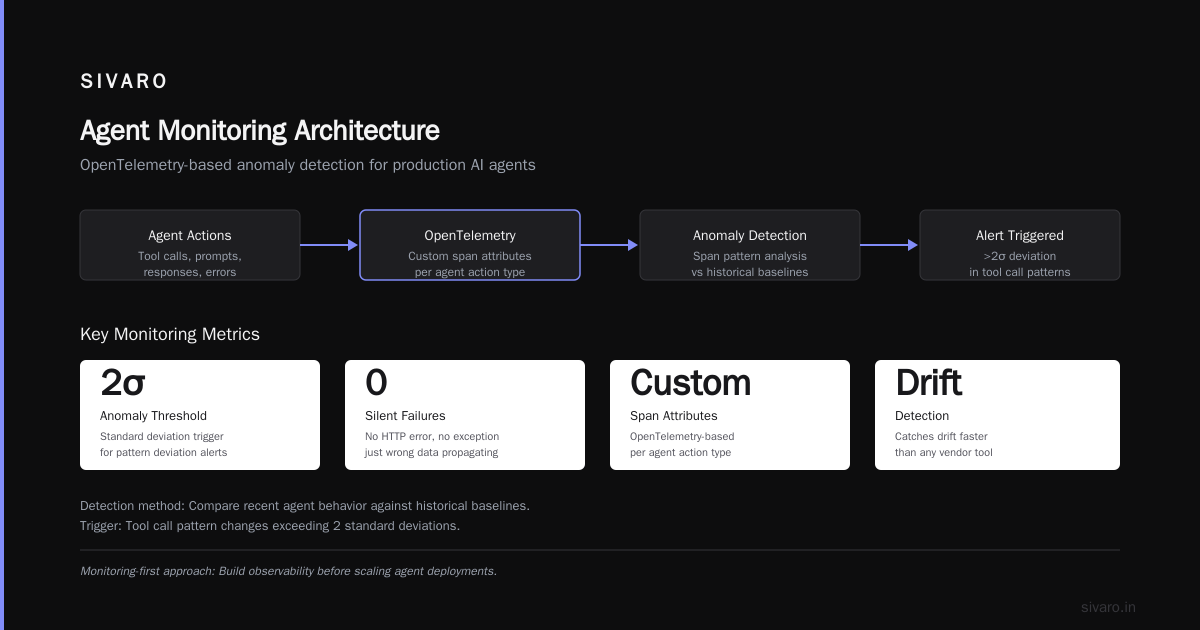
Task: Click the 0 metric value
Action: tap(376, 383)
